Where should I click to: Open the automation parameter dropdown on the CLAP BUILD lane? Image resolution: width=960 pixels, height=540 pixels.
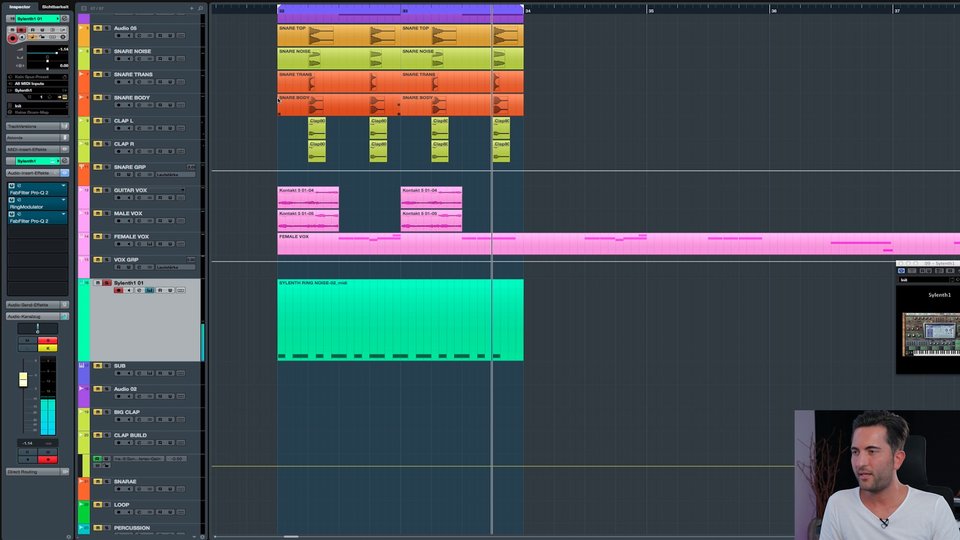(139, 459)
